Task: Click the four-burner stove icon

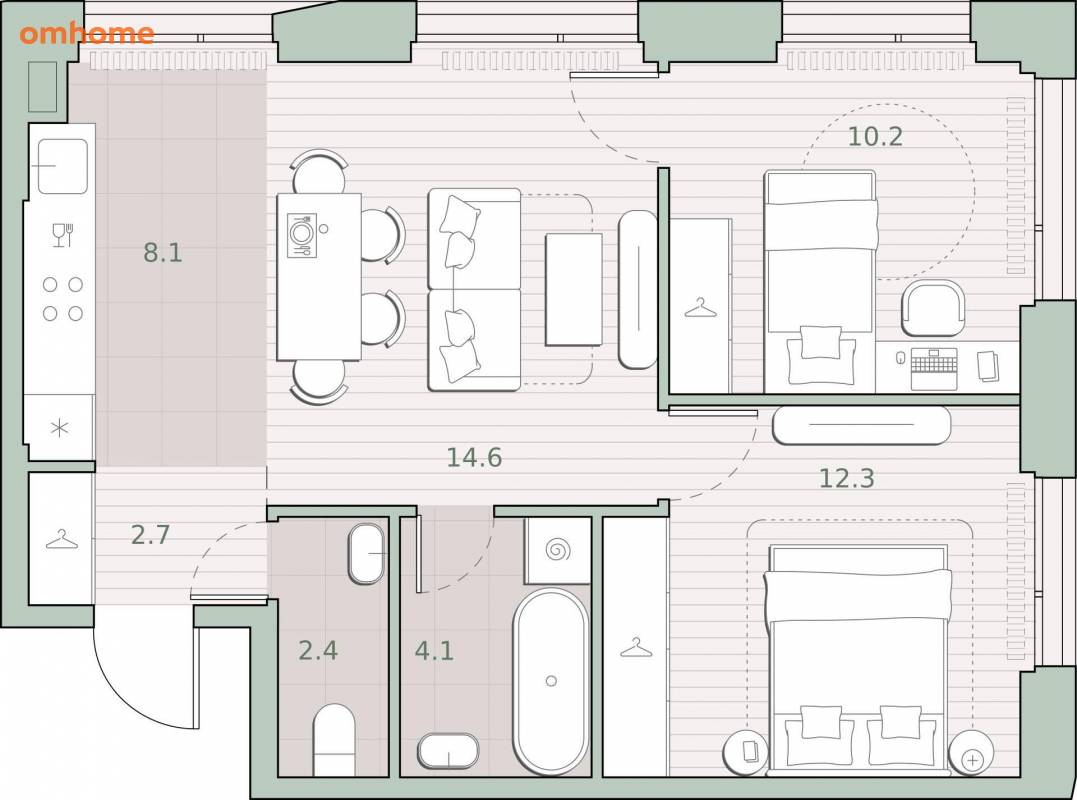Action: point(63,299)
